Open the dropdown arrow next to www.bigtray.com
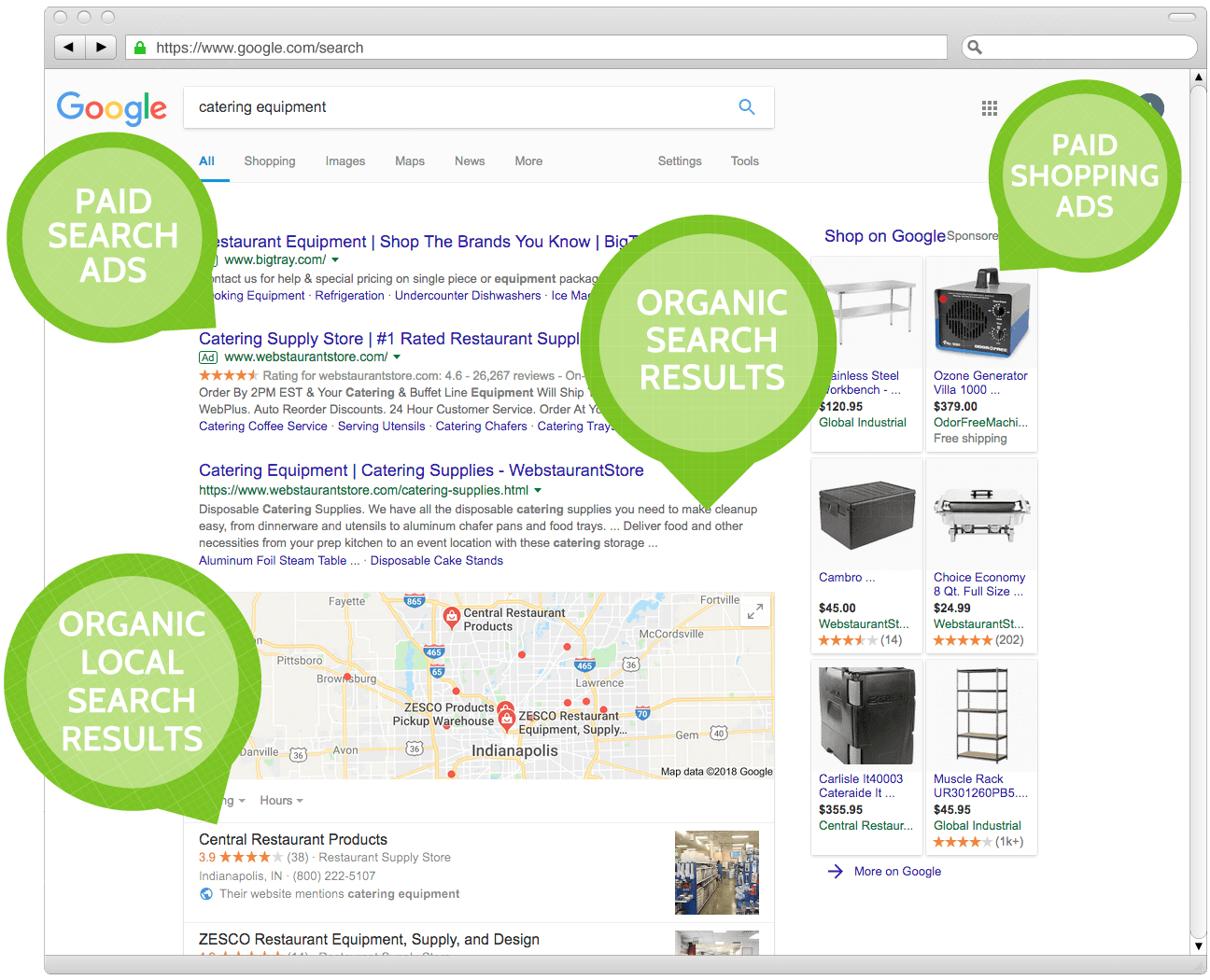The height and width of the screenshot is (980, 1210). [x=335, y=260]
